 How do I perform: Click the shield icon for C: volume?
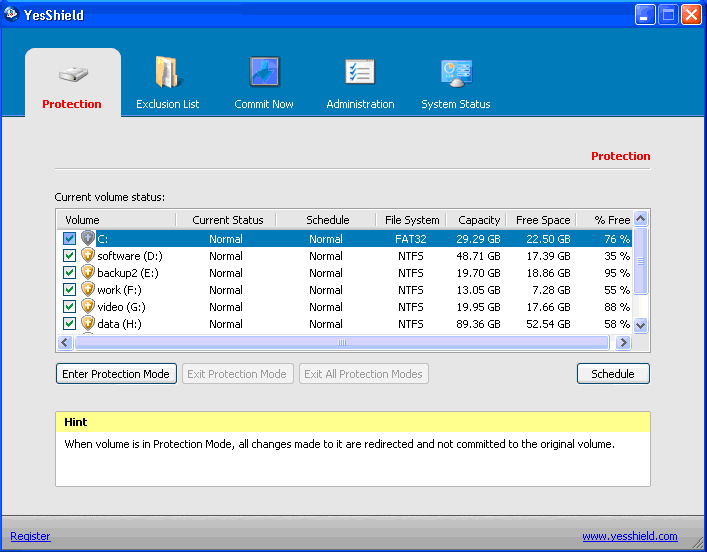87,238
